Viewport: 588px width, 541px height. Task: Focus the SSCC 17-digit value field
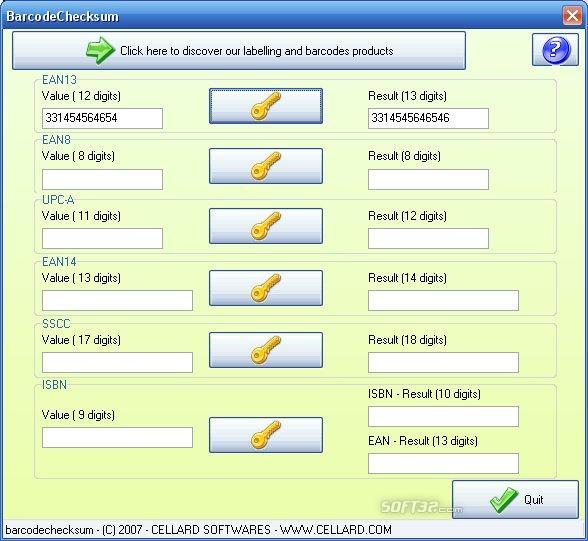pyautogui.click(x=117, y=362)
